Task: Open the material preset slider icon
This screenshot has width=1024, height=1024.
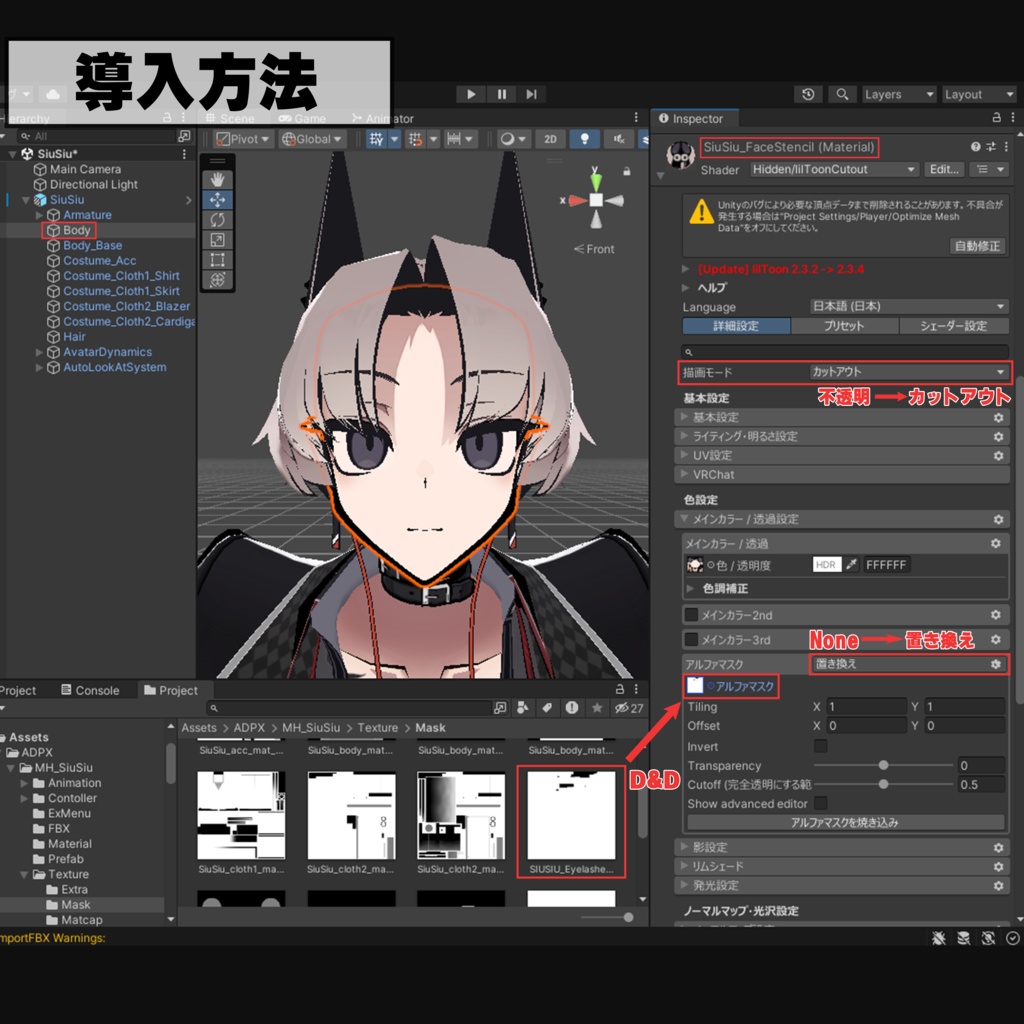Action: (x=990, y=147)
